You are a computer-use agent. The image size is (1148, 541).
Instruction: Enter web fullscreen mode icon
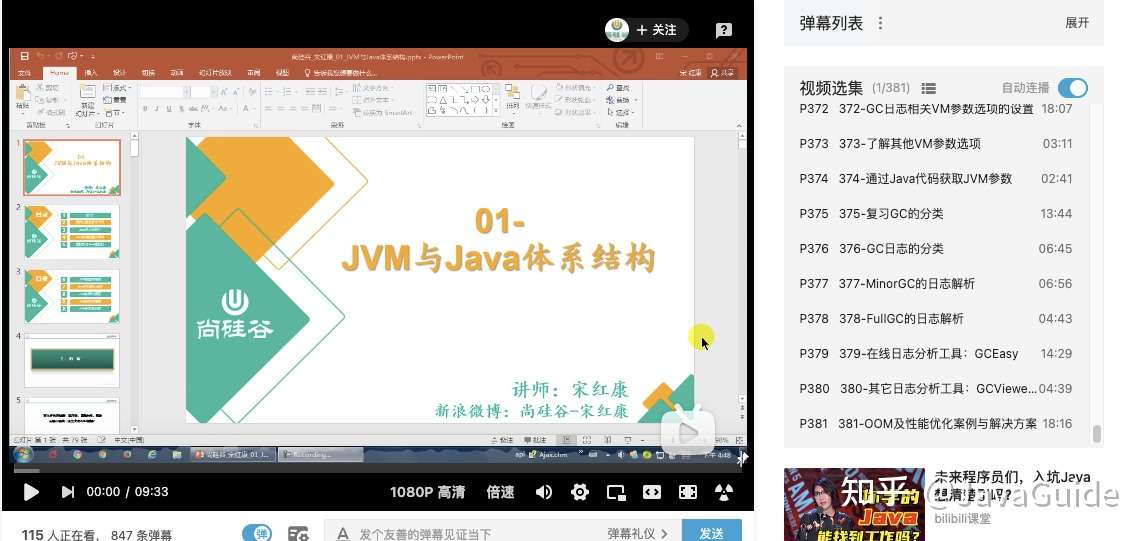687,492
